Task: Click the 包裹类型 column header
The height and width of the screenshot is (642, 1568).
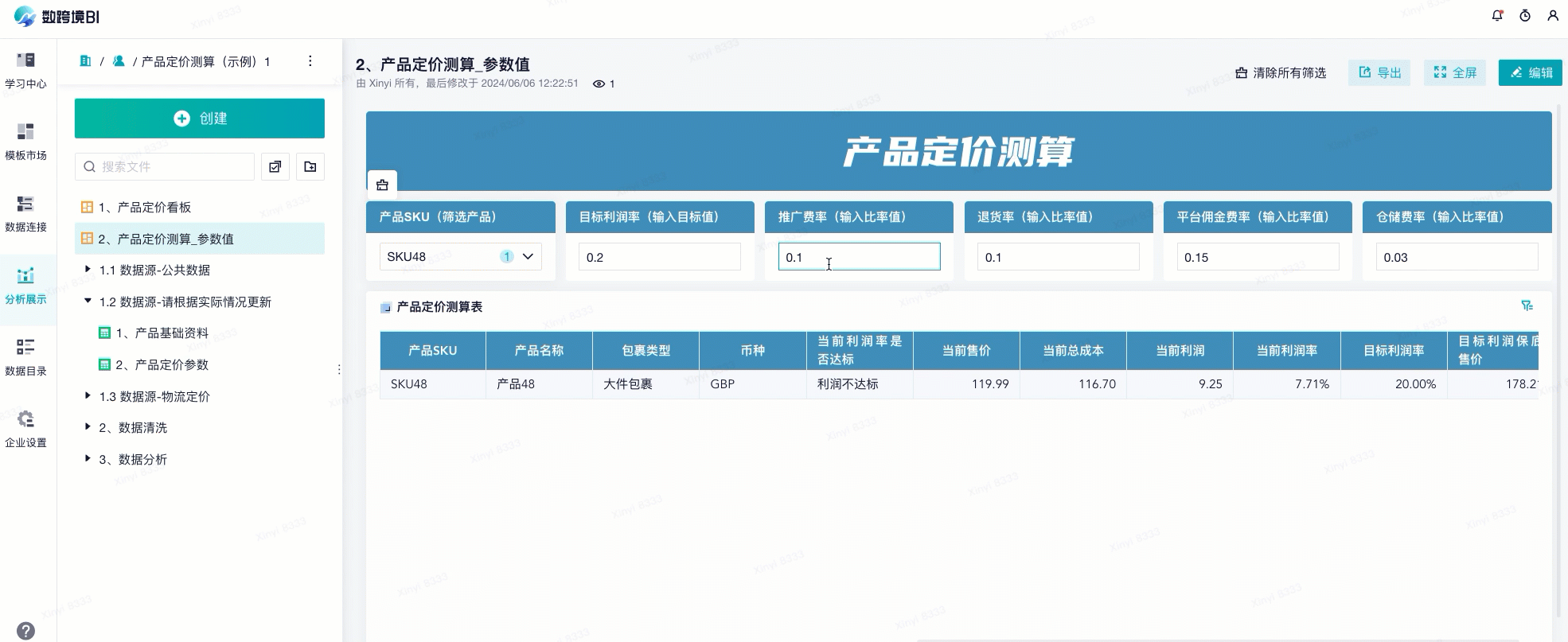Action: [x=646, y=351]
